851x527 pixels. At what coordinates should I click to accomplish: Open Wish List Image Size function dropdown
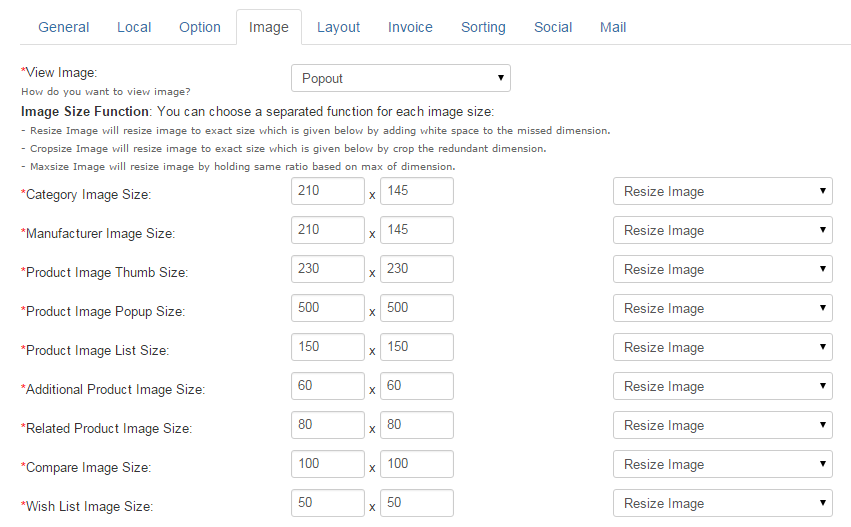pos(722,503)
